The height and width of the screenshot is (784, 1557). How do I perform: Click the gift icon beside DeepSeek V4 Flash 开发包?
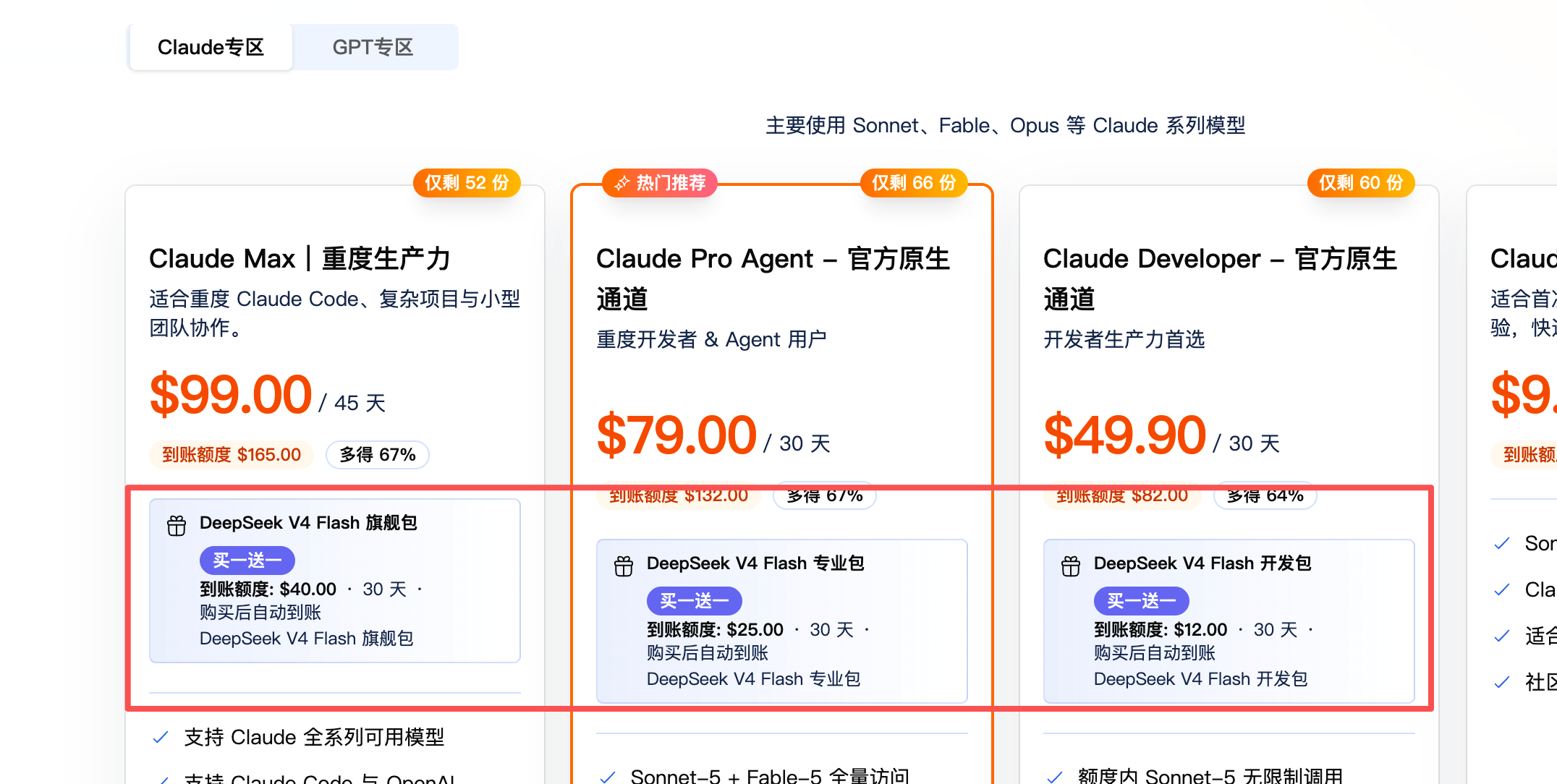pyautogui.click(x=1071, y=566)
